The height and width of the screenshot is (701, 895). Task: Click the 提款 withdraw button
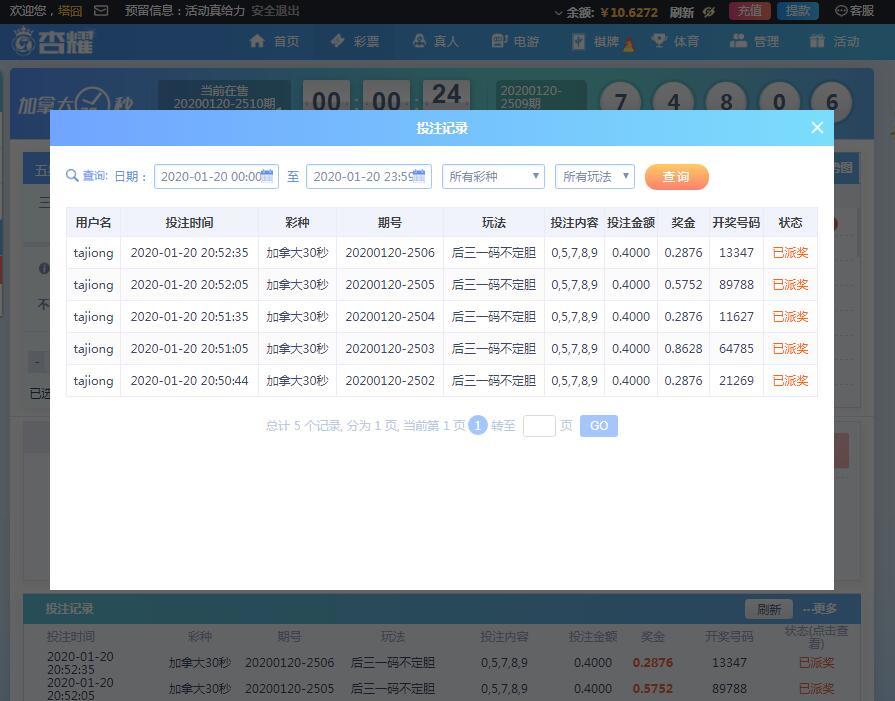pos(797,11)
